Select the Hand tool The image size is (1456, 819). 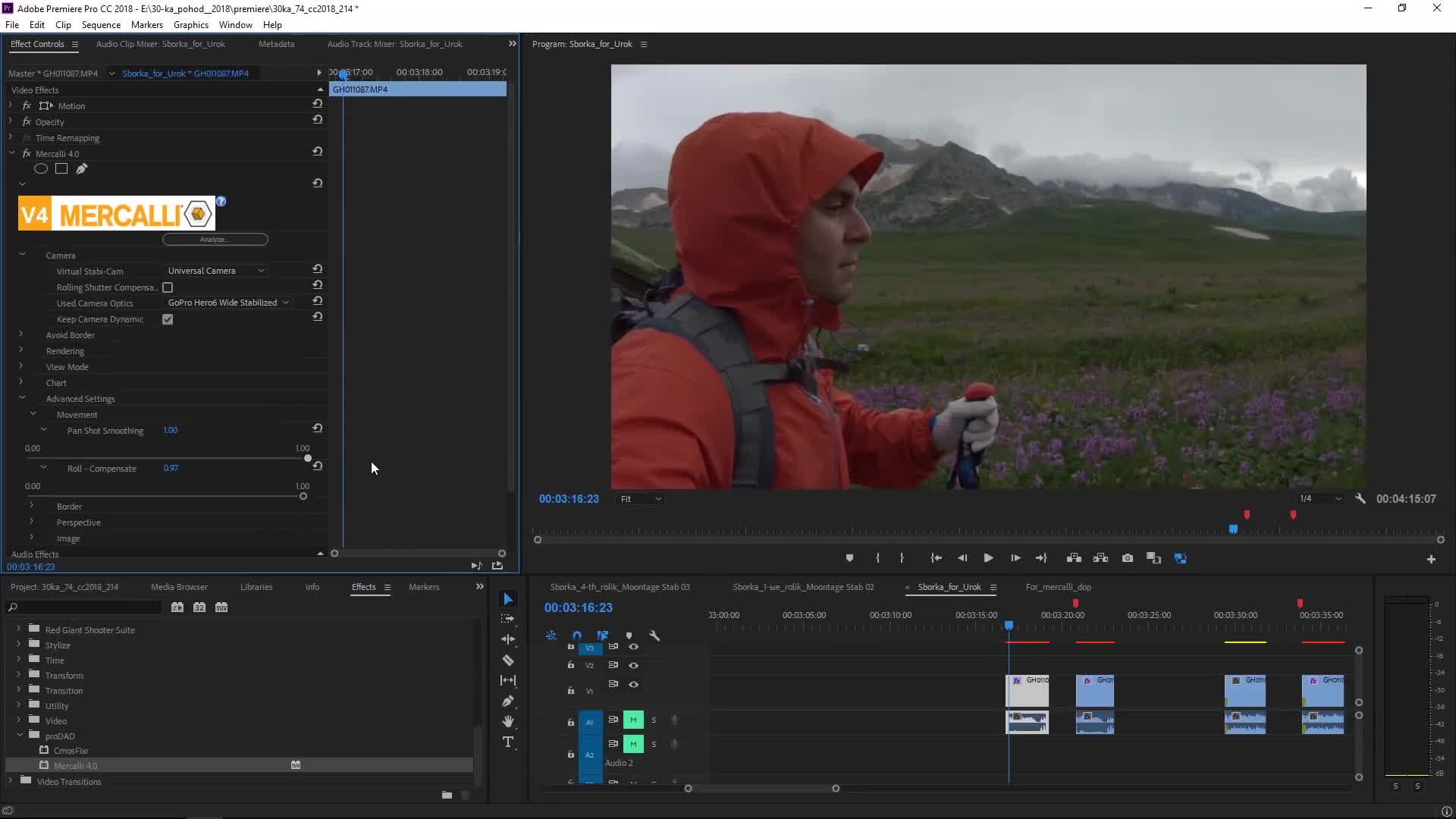point(508,721)
